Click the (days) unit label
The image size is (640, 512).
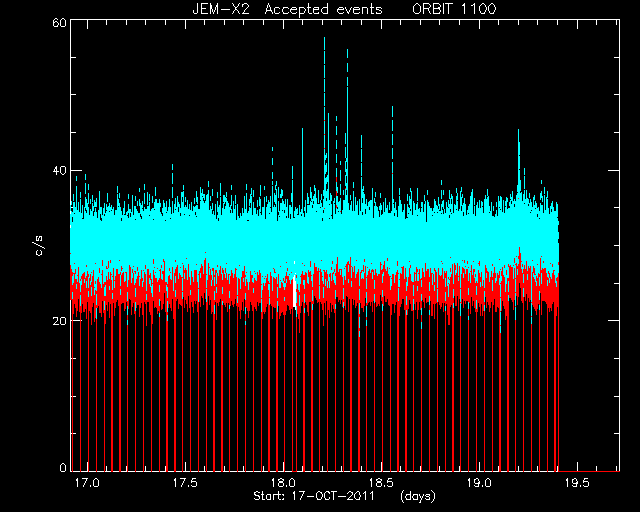pos(418,496)
